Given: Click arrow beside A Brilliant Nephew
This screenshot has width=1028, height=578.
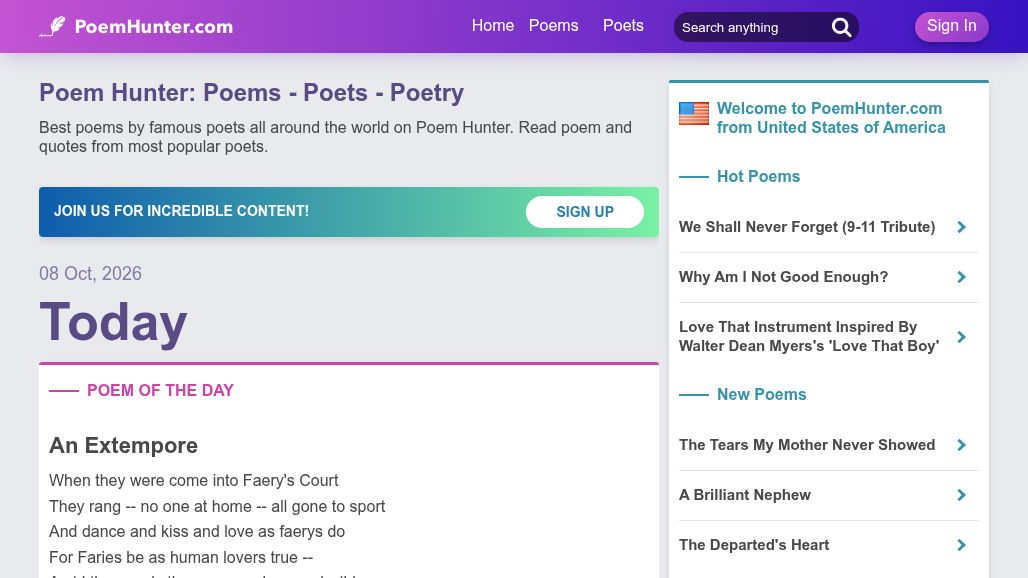Looking at the screenshot, I should (961, 495).
